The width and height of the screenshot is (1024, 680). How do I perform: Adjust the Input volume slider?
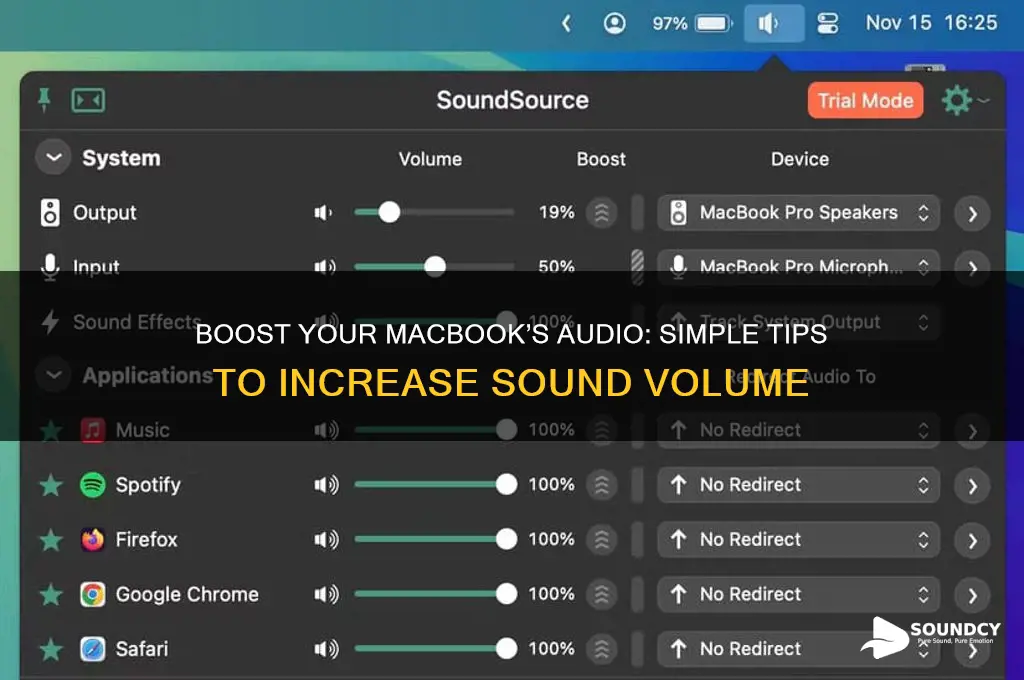[x=434, y=267]
